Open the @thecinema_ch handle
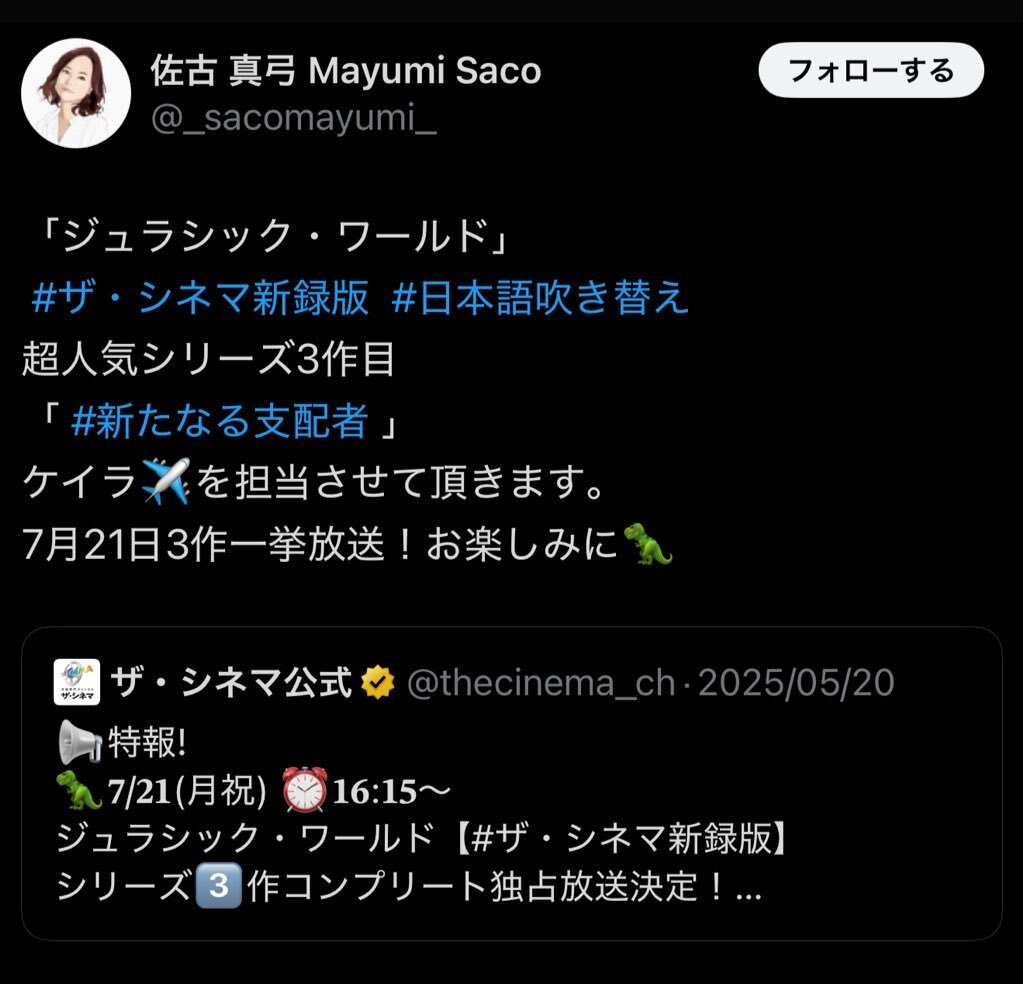 (x=541, y=683)
